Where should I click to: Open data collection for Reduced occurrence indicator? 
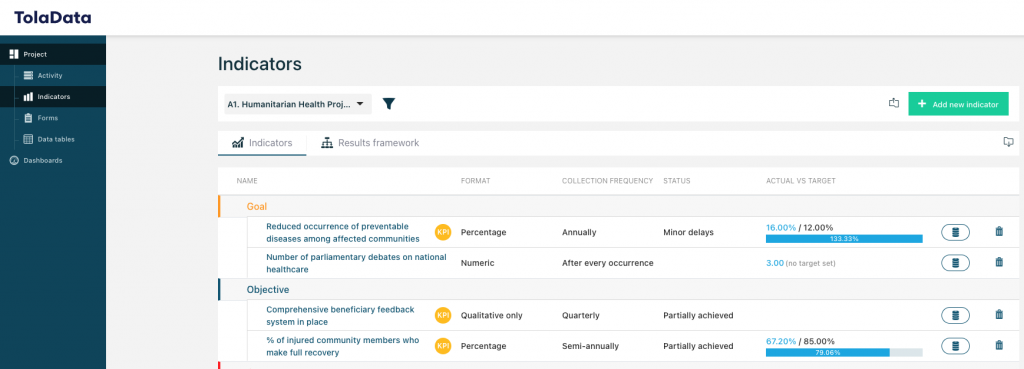tap(955, 232)
